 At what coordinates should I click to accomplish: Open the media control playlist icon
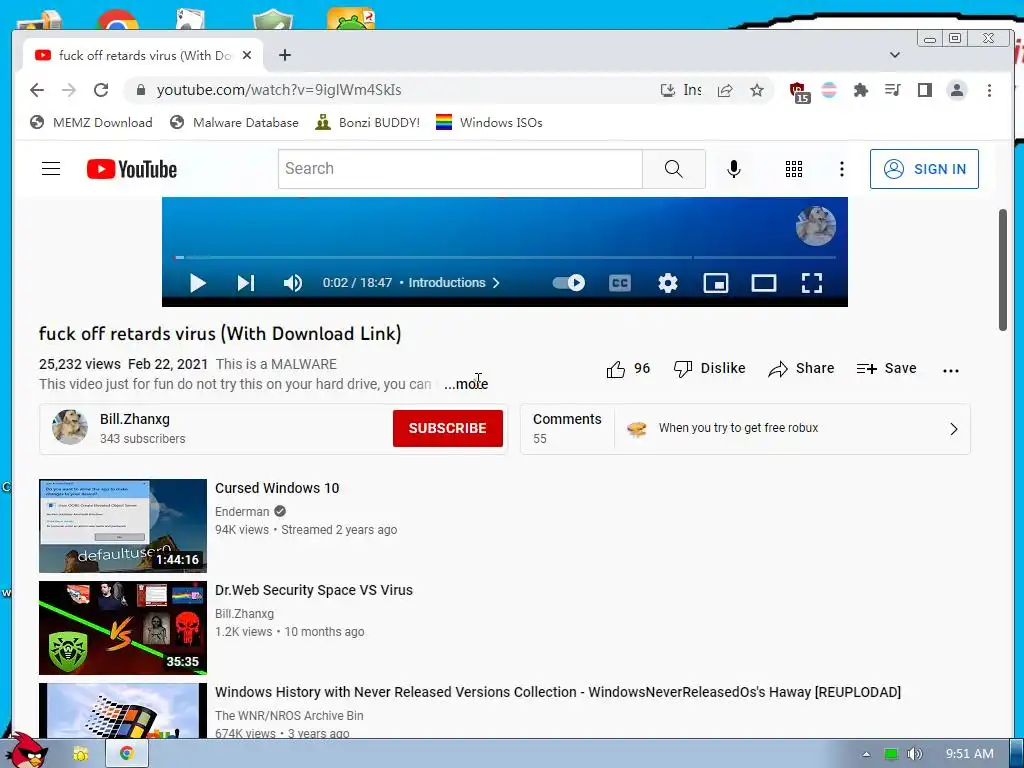893,90
